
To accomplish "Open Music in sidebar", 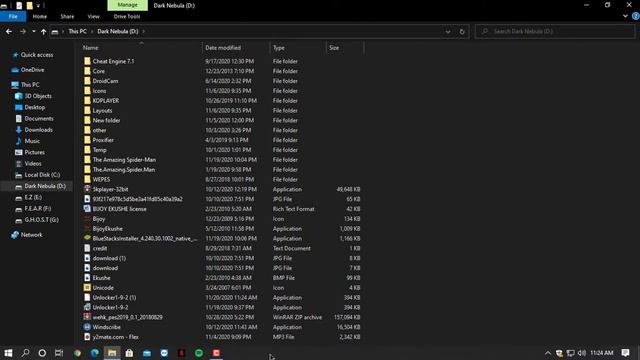I will 32,141.
